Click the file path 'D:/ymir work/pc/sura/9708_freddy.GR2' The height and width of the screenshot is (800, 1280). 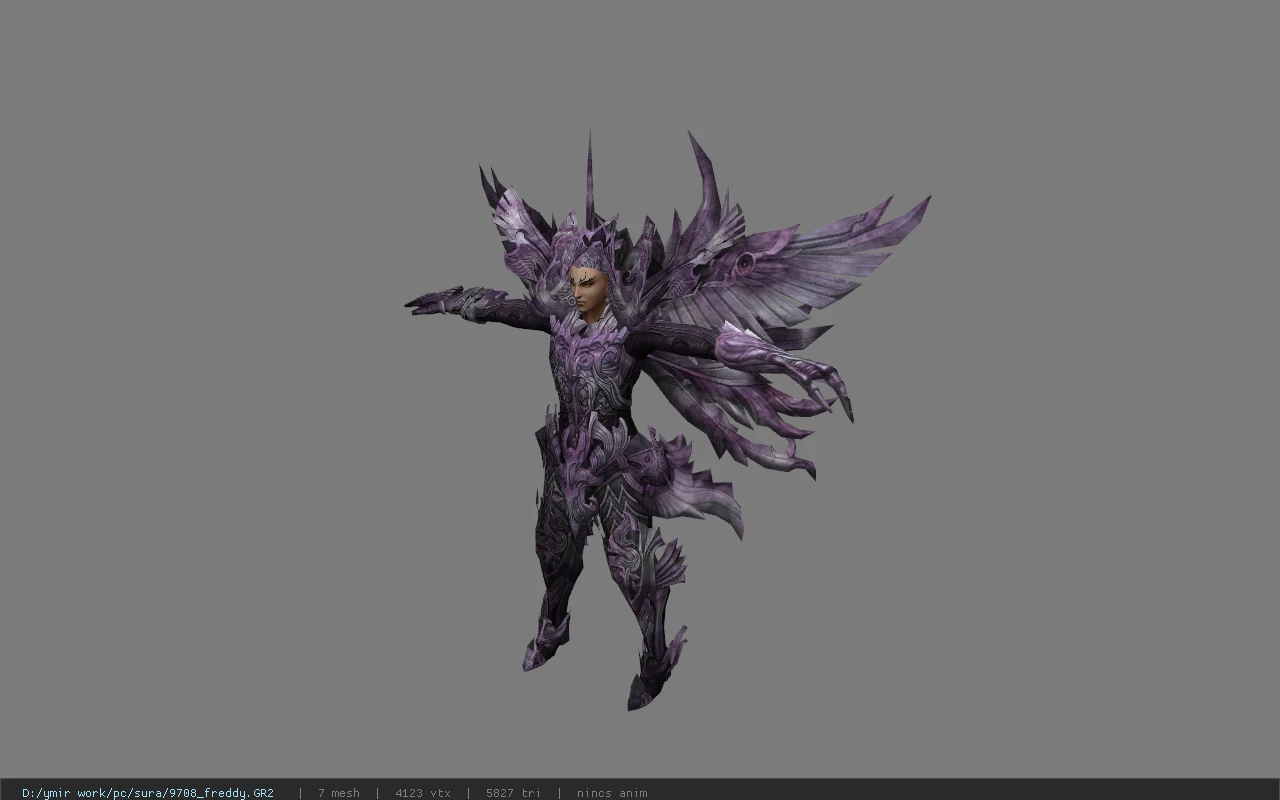pyautogui.click(x=148, y=793)
